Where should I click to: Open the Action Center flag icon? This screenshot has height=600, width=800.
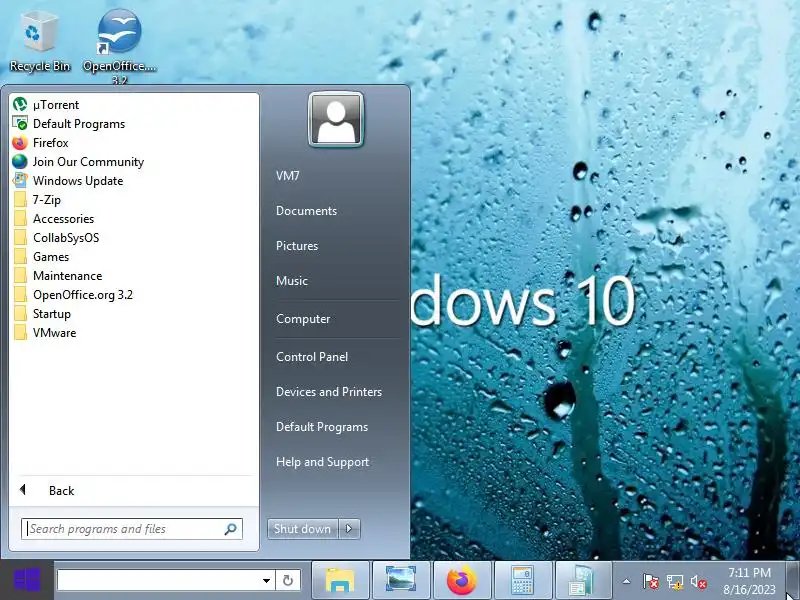tap(651, 582)
